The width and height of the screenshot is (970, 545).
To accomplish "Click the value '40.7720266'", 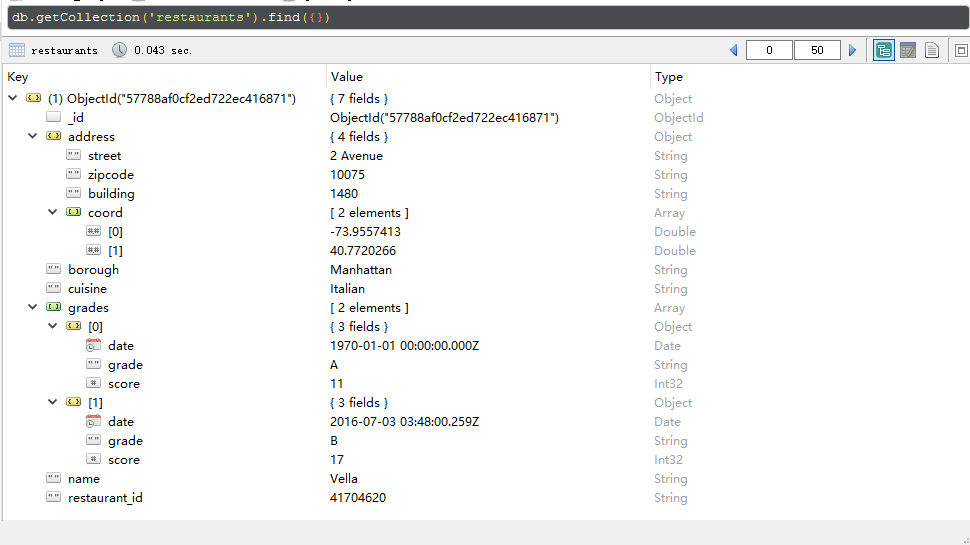I will [363, 251].
